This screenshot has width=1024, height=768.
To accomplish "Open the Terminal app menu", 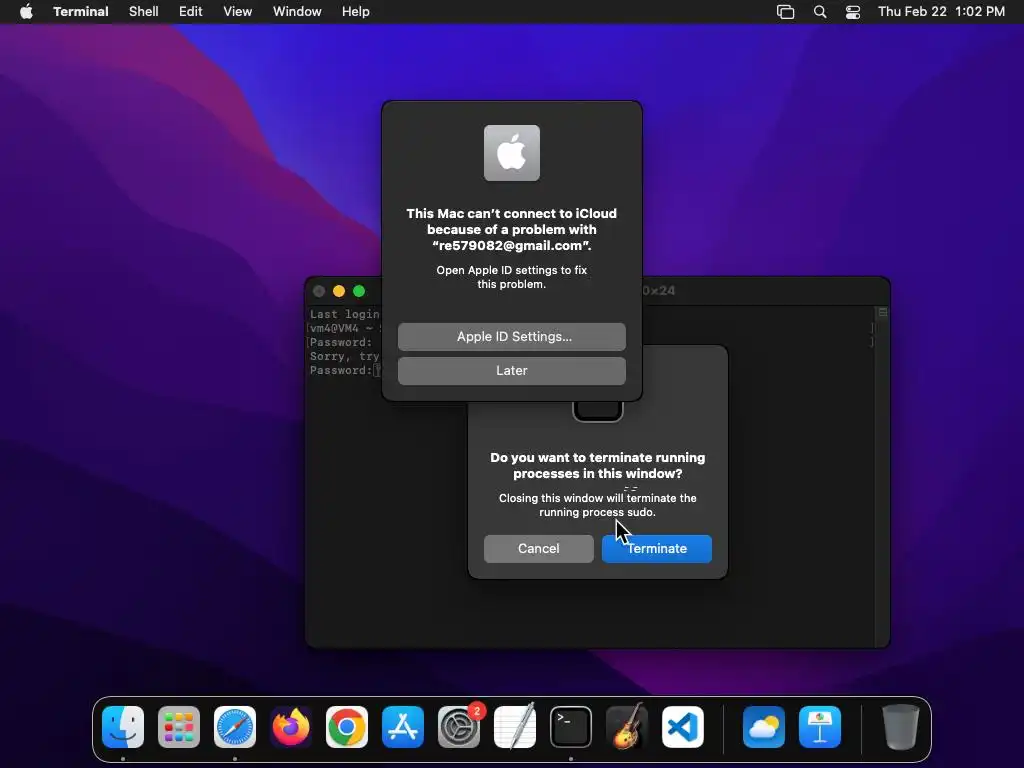I will [81, 12].
